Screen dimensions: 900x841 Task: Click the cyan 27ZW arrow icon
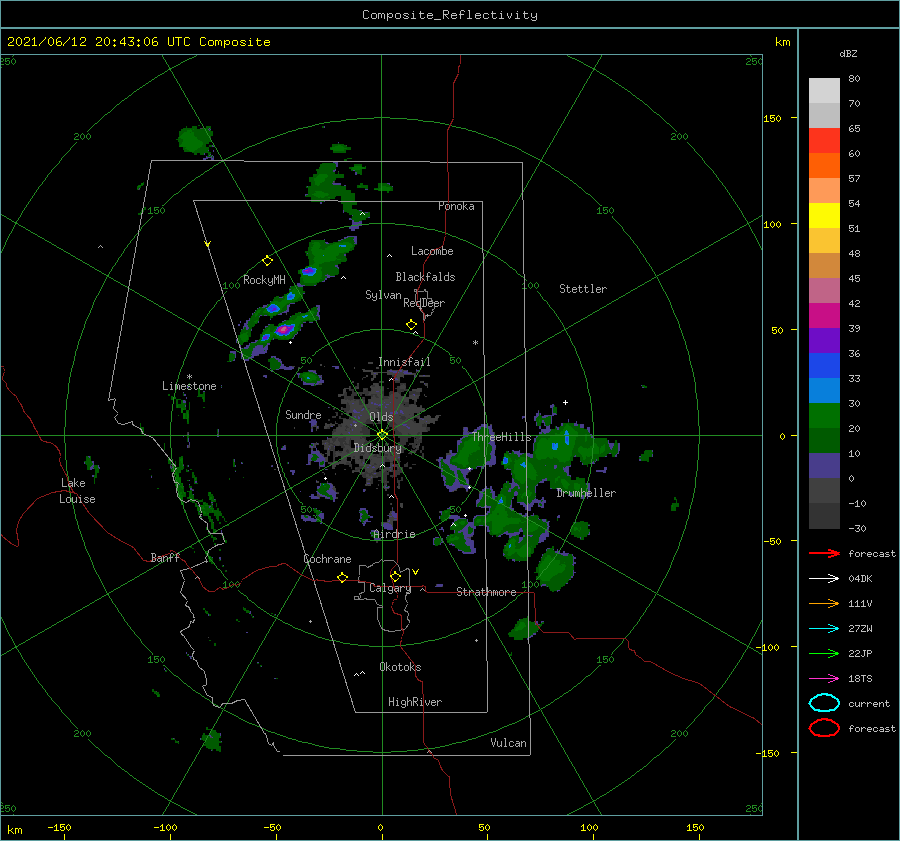pyautogui.click(x=824, y=629)
